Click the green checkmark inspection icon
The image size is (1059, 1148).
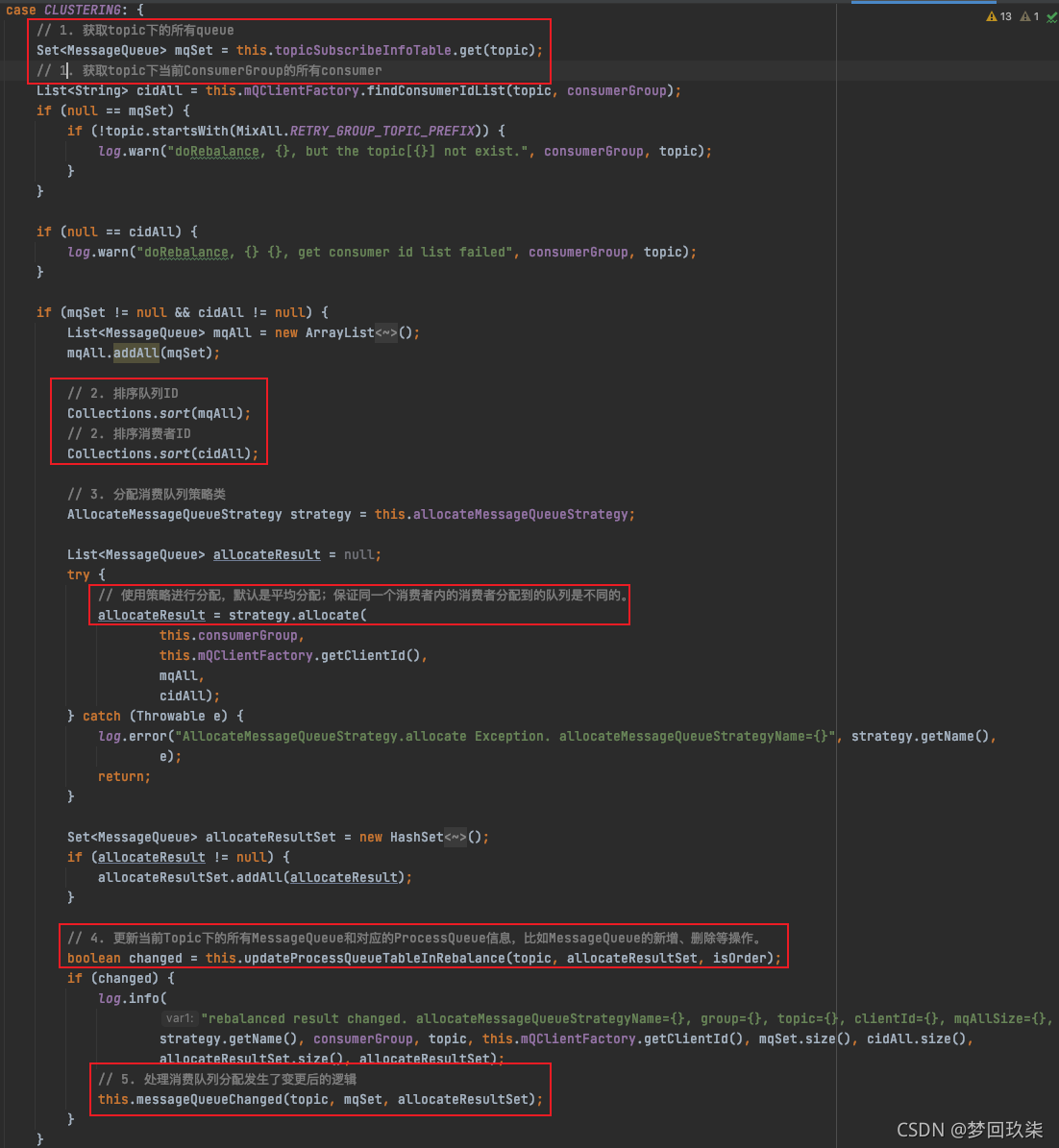click(x=1051, y=17)
